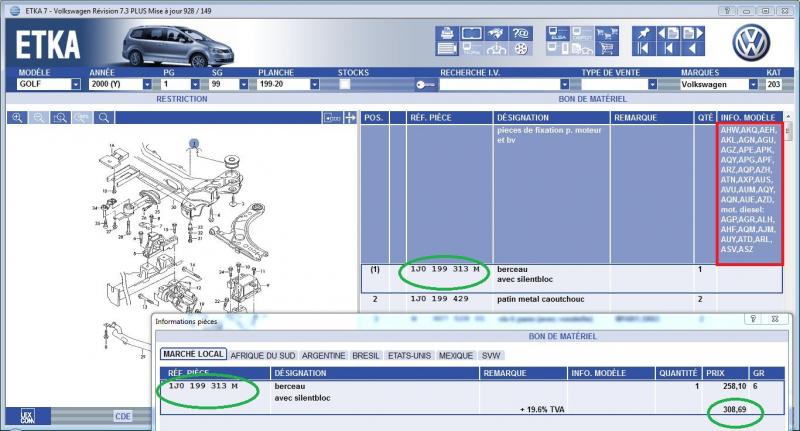Click the car download icon
800x431 pixels.
(496, 48)
